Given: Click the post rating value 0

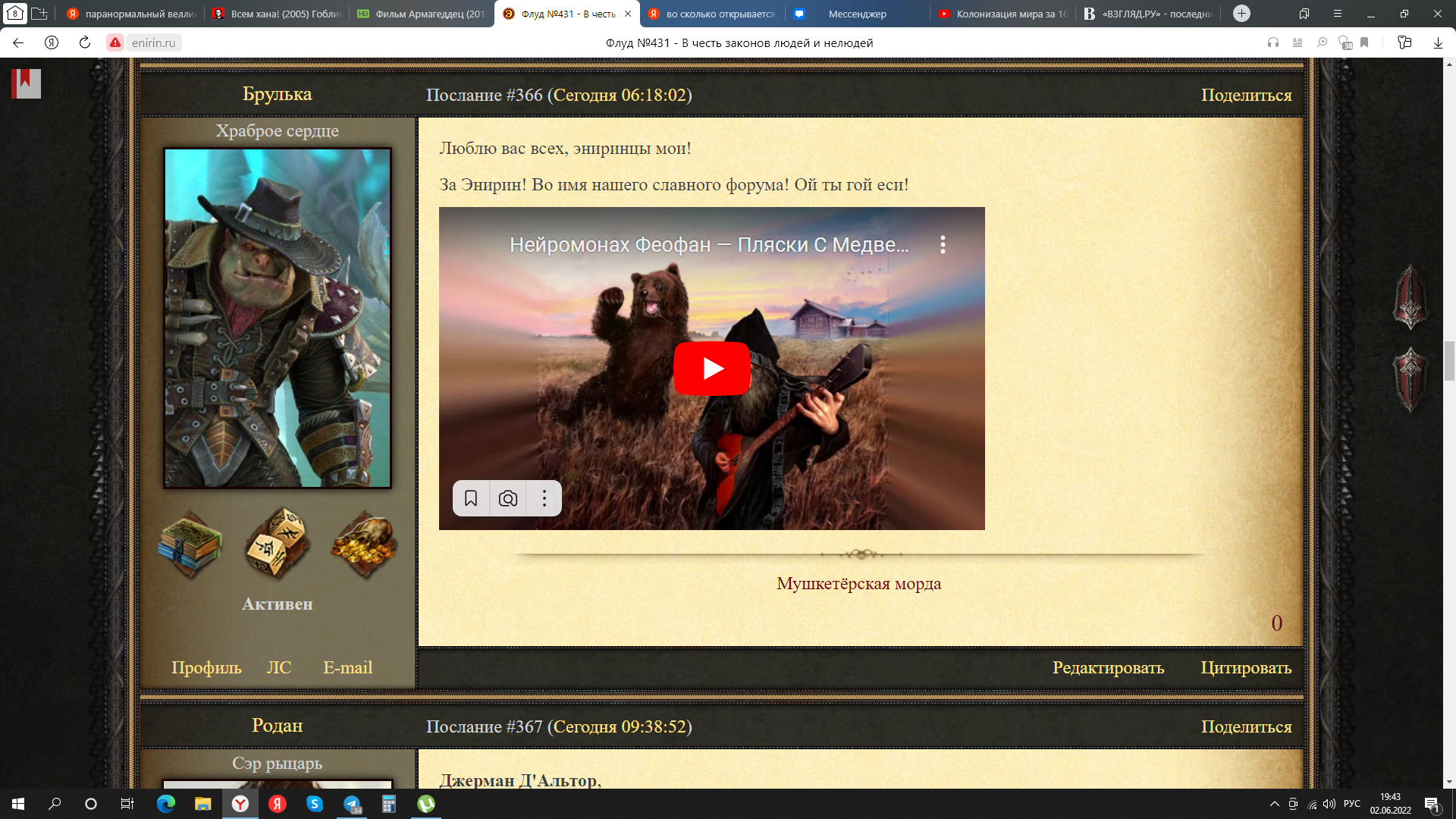Looking at the screenshot, I should click(x=1277, y=623).
